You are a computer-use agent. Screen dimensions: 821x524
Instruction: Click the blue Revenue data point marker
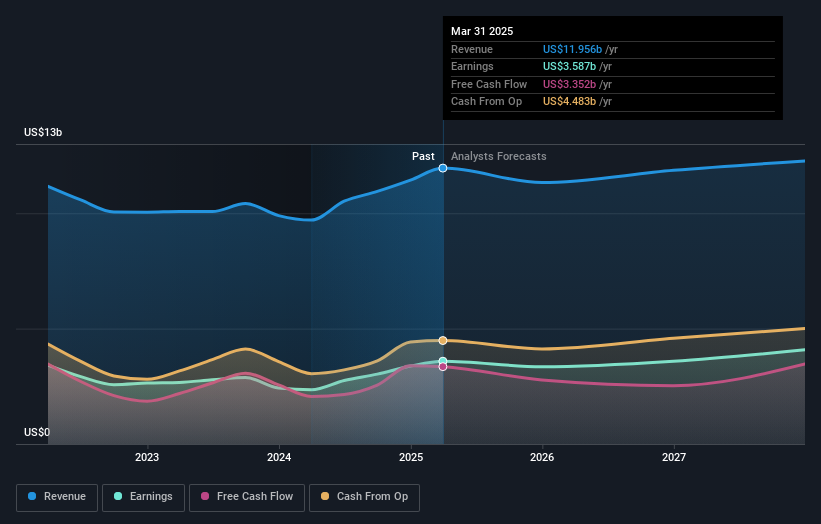coord(443,168)
